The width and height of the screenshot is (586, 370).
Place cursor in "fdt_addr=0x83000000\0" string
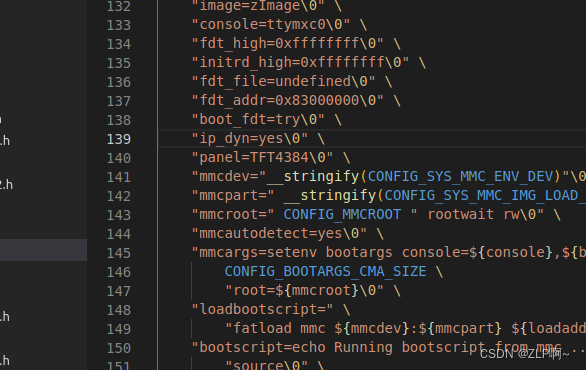(x=287, y=101)
